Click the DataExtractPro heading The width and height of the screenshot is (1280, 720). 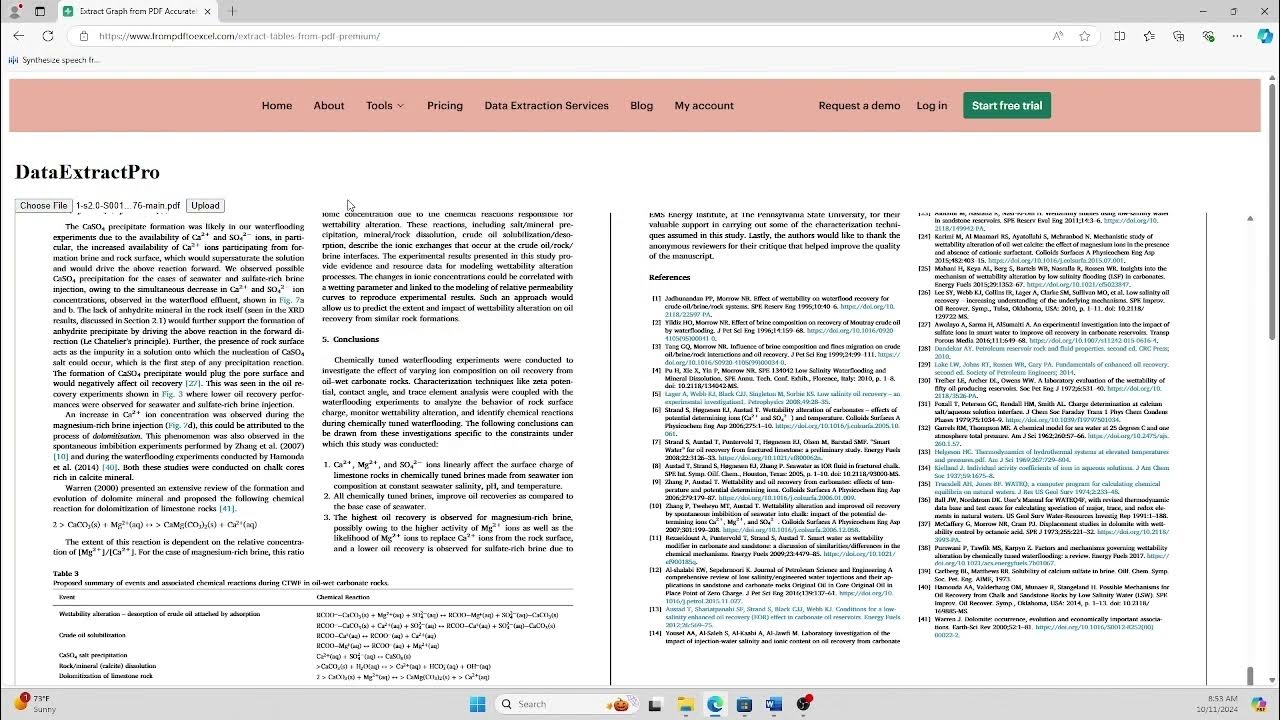click(87, 172)
